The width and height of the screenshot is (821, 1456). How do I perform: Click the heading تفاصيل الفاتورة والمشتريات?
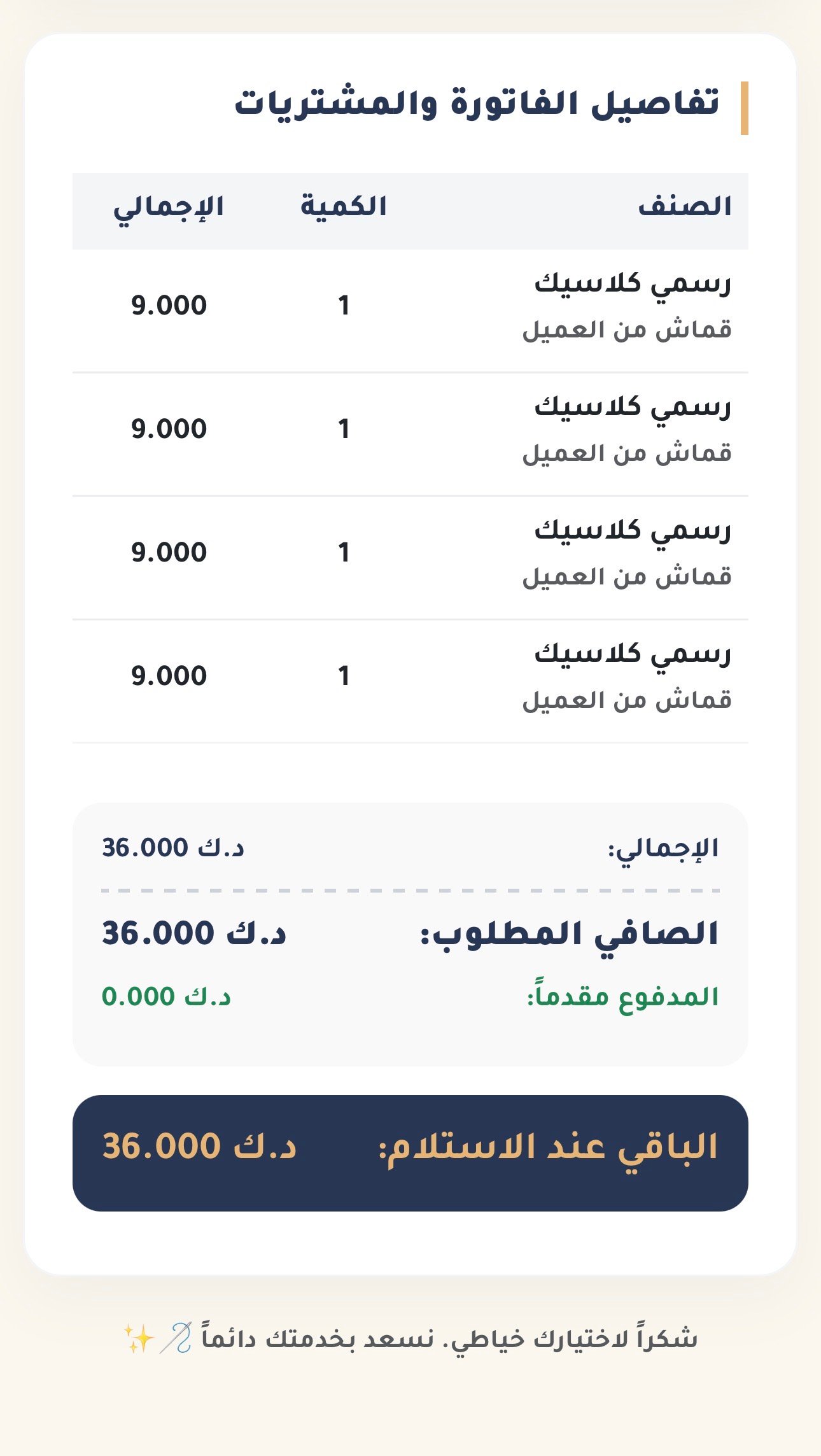click(x=477, y=104)
